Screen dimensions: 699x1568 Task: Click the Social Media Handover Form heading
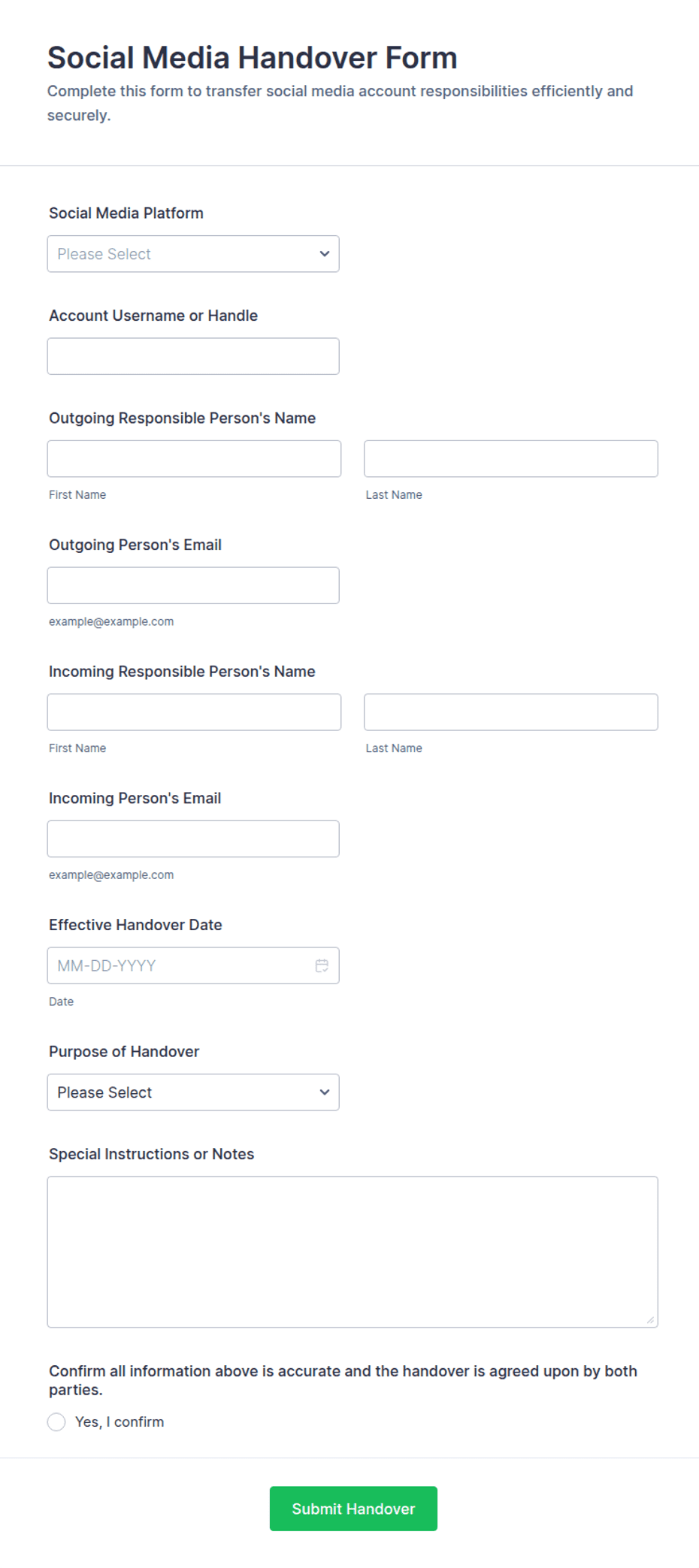click(x=253, y=58)
